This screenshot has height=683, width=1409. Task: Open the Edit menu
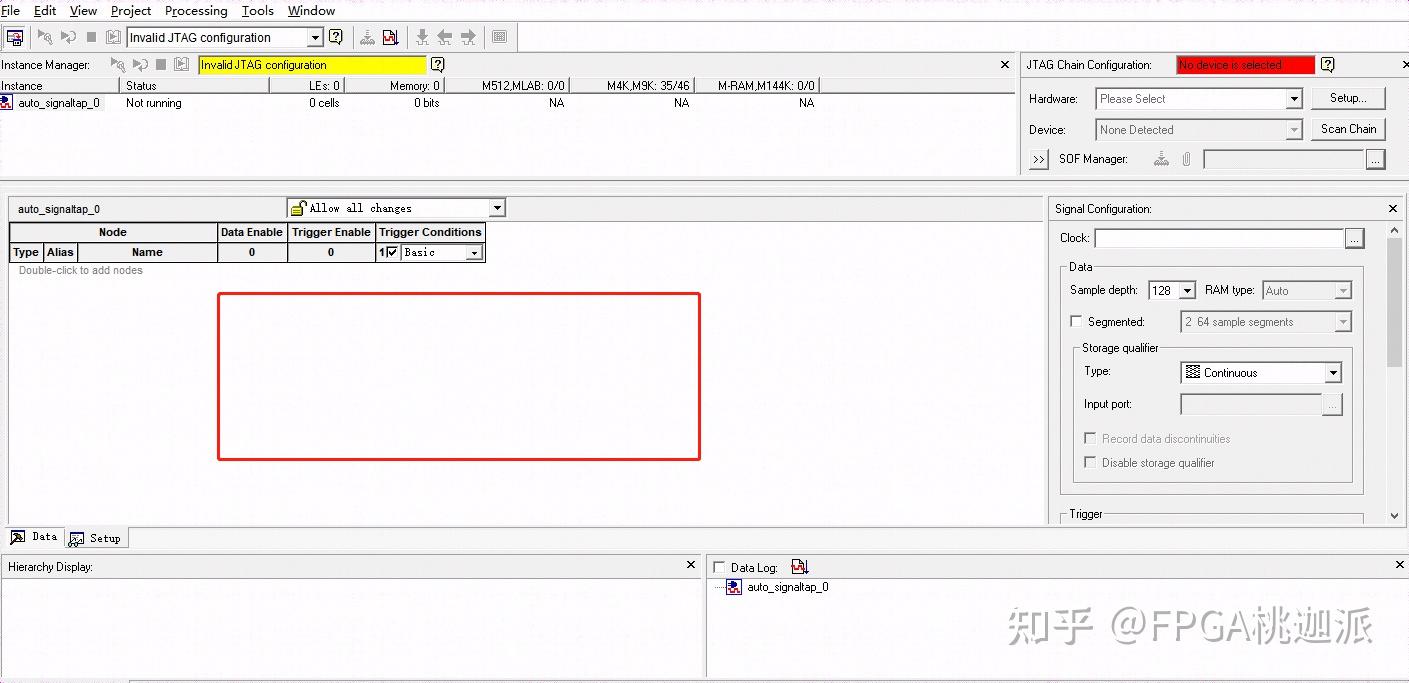45,11
